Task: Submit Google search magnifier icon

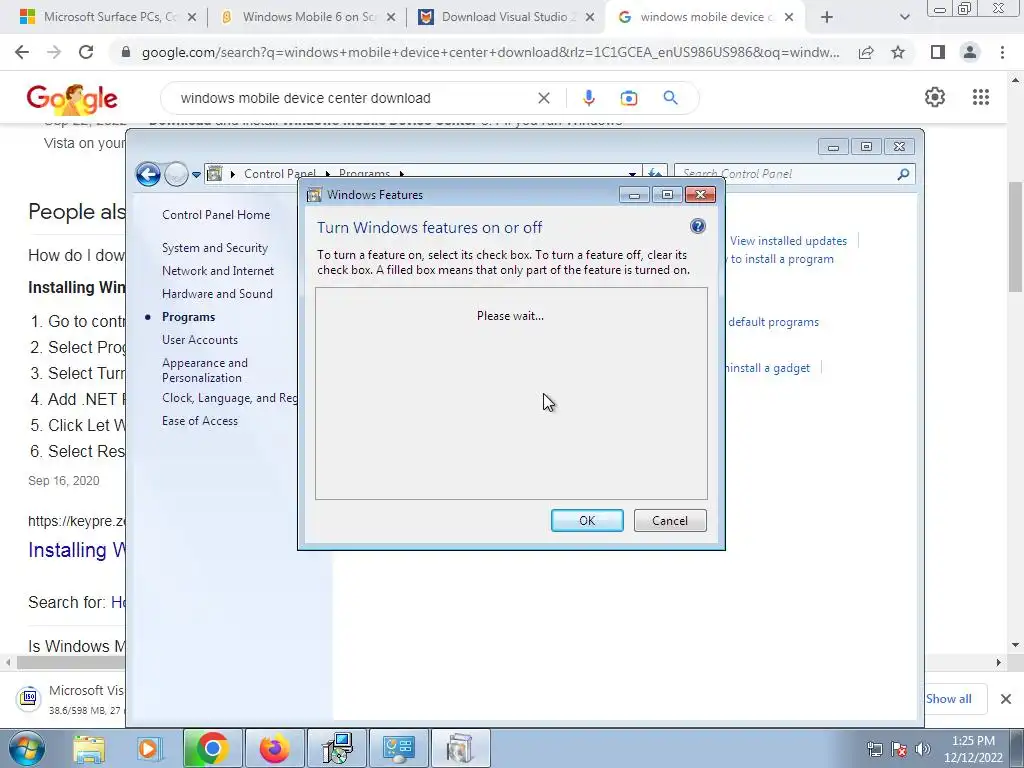Action: click(x=670, y=98)
